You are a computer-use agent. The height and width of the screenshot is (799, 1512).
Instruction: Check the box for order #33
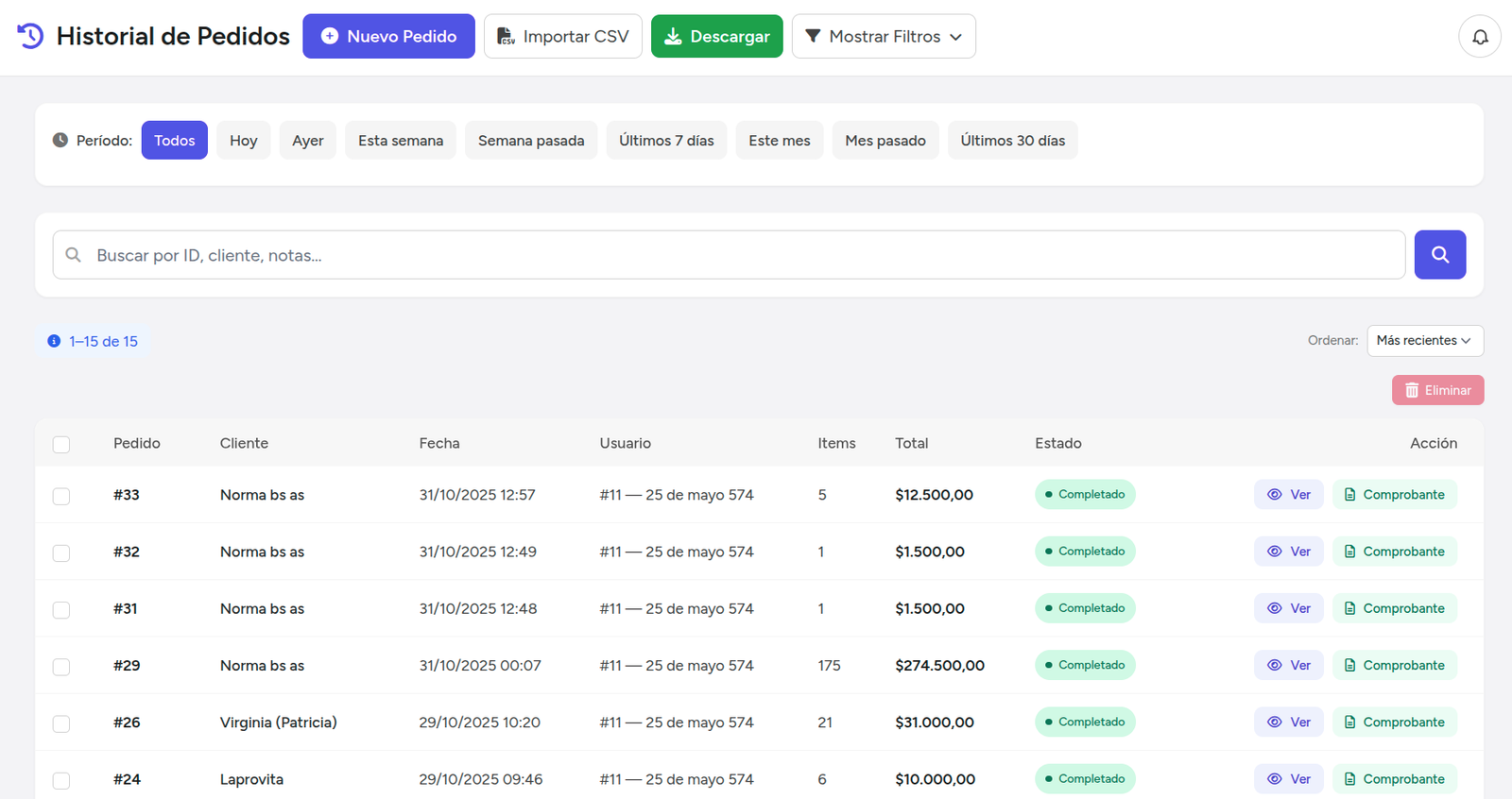point(61,496)
